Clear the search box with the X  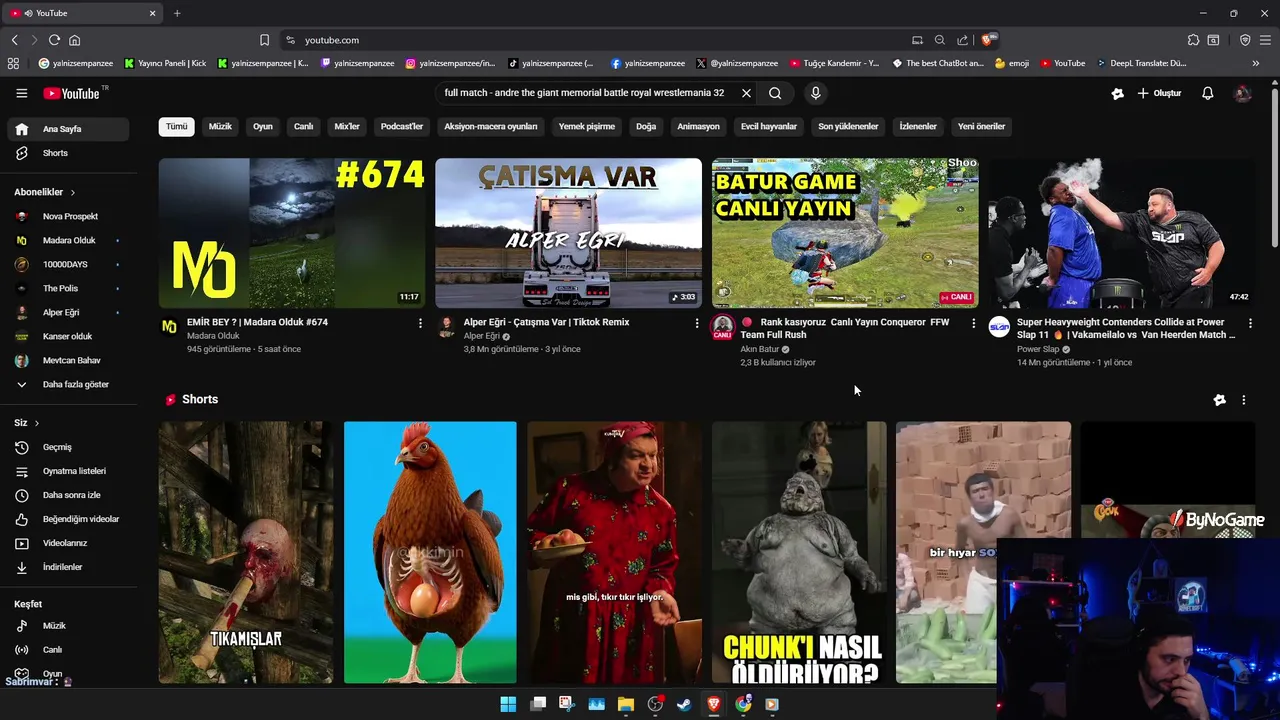[x=746, y=93]
